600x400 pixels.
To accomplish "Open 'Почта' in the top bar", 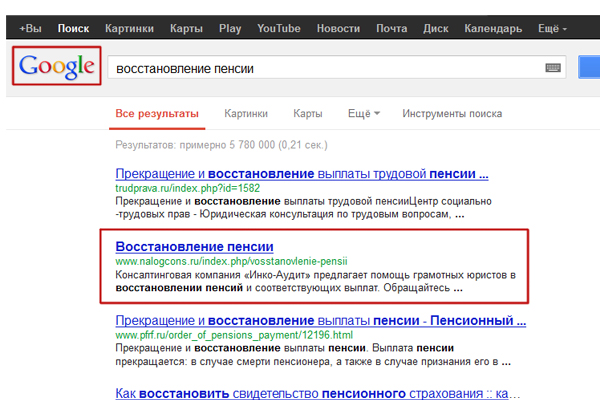I will [x=391, y=28].
